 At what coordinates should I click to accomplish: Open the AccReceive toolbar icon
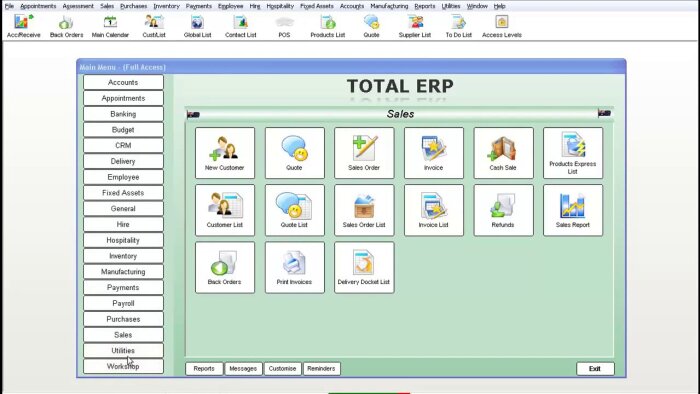(23, 26)
